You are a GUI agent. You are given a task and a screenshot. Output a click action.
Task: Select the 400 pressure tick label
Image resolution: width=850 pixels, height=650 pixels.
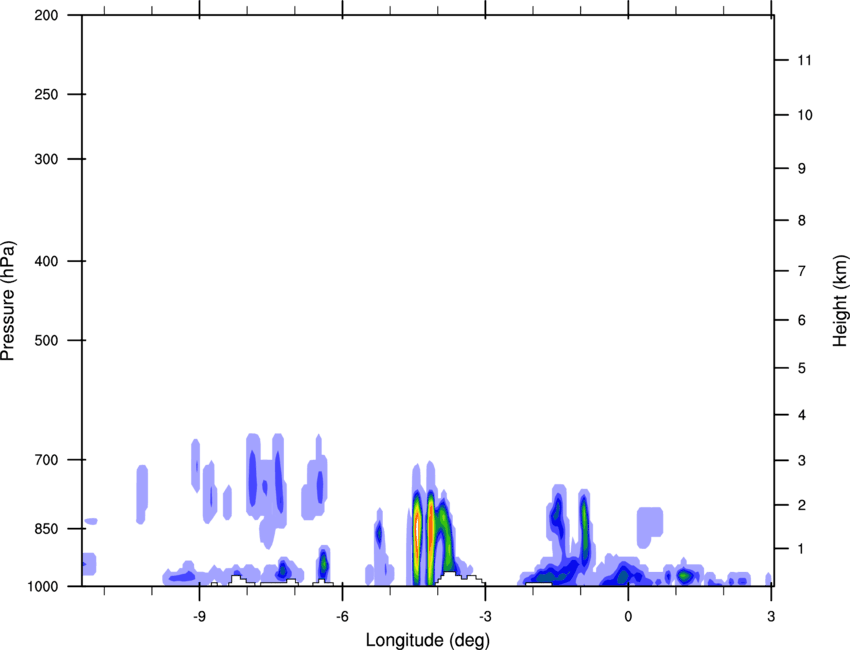[46, 261]
